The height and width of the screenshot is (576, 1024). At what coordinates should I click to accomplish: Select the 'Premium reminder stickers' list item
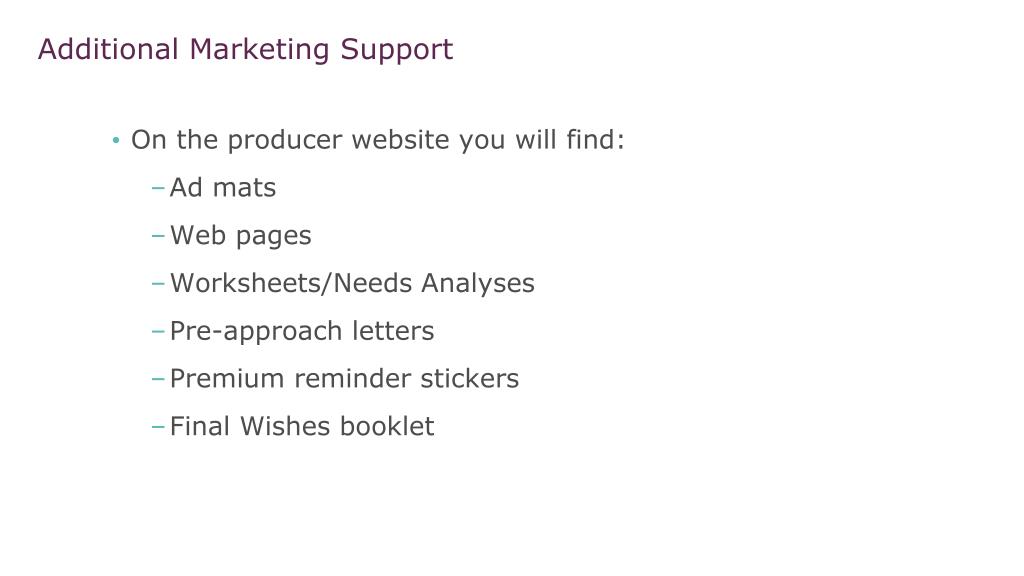point(344,379)
